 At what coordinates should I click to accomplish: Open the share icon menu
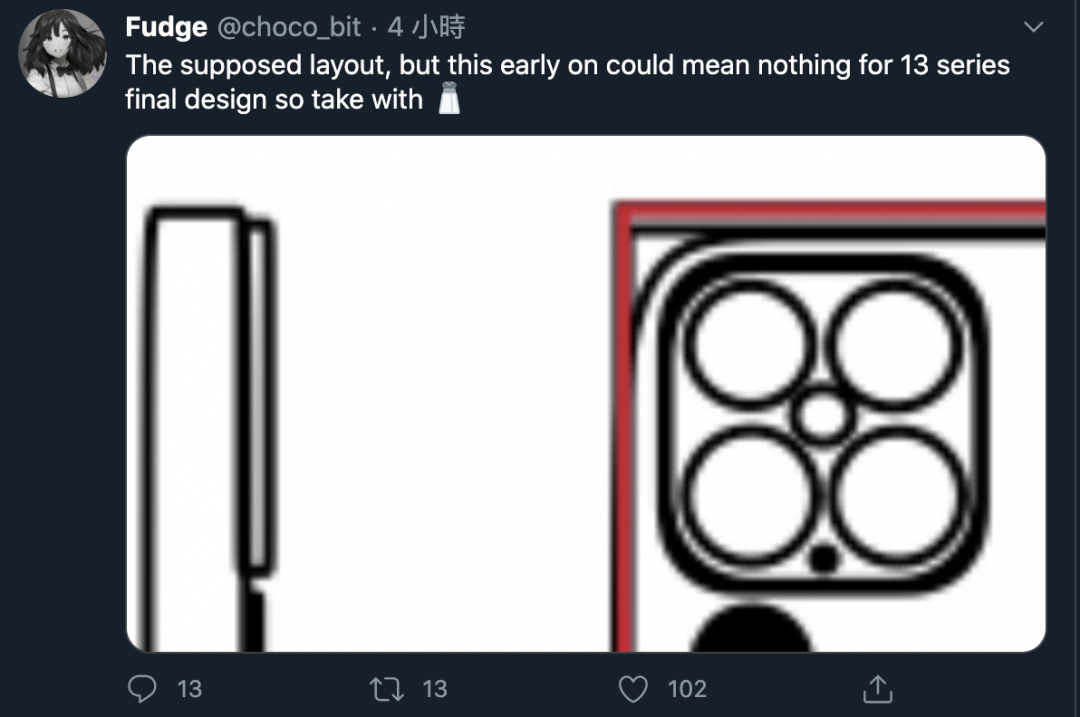click(876, 688)
